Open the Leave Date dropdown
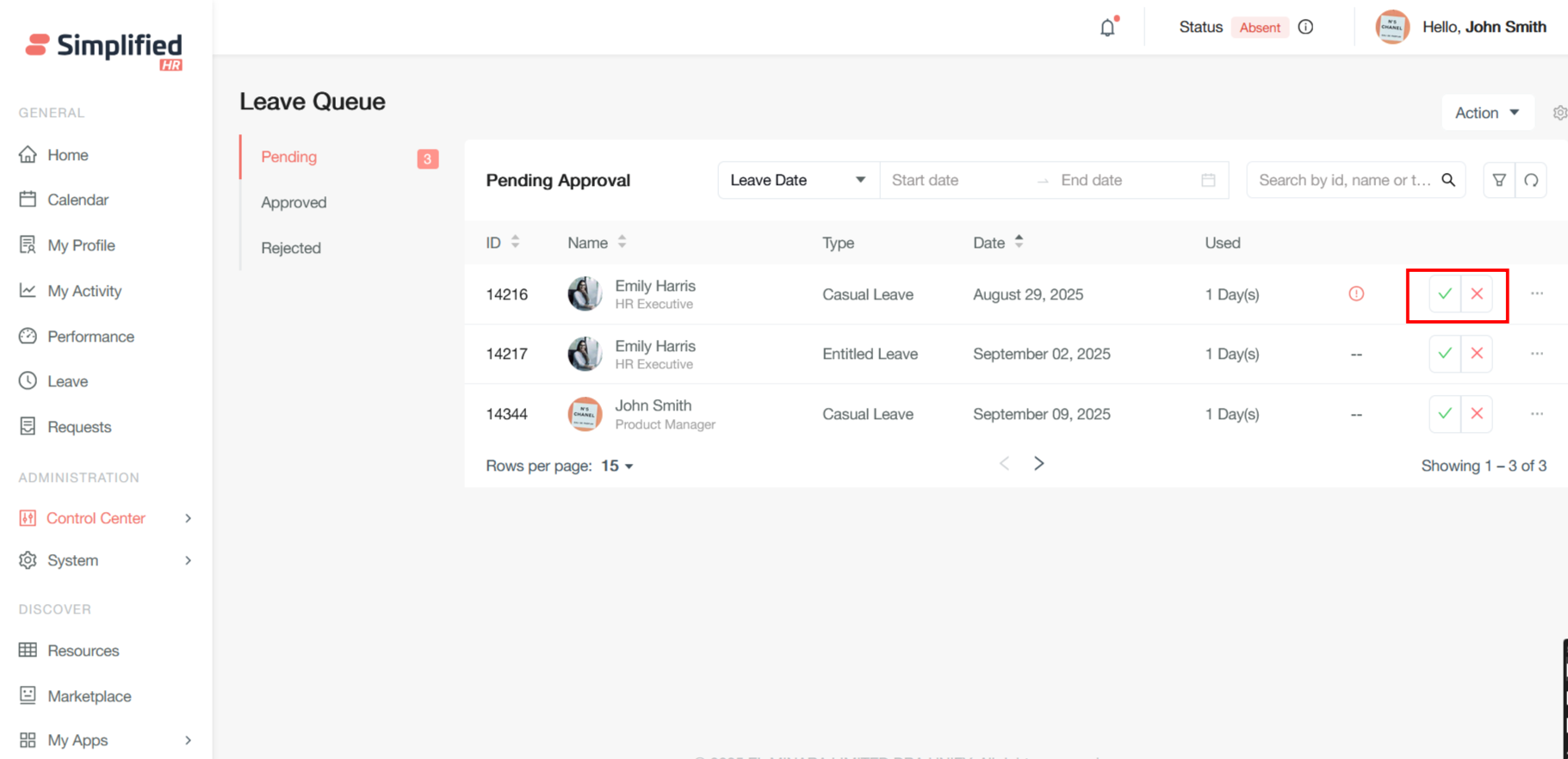The image size is (1568, 759). [797, 180]
